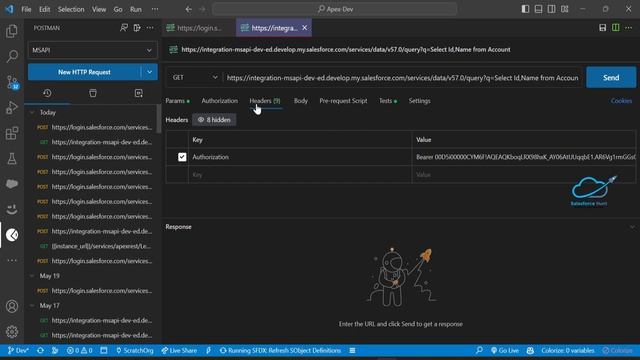Open errors and warnings in status bar

(x=80, y=350)
